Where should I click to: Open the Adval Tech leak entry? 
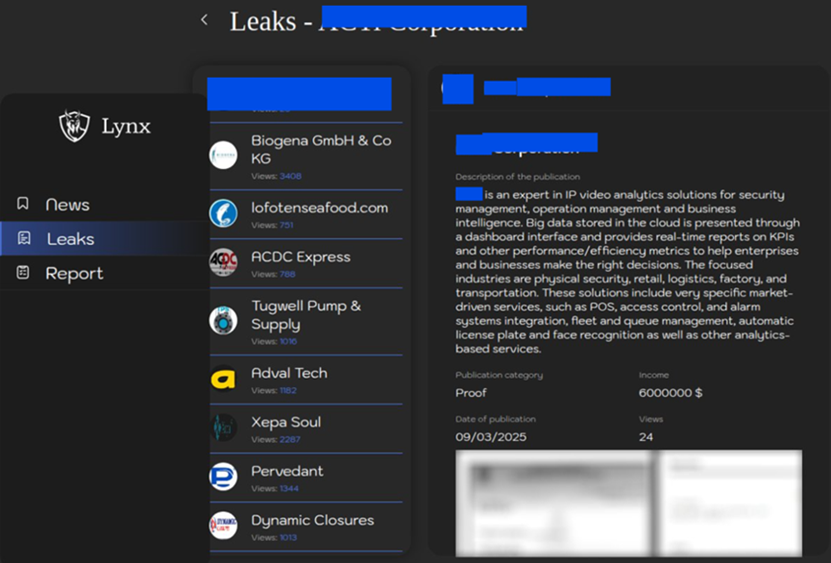click(x=289, y=373)
